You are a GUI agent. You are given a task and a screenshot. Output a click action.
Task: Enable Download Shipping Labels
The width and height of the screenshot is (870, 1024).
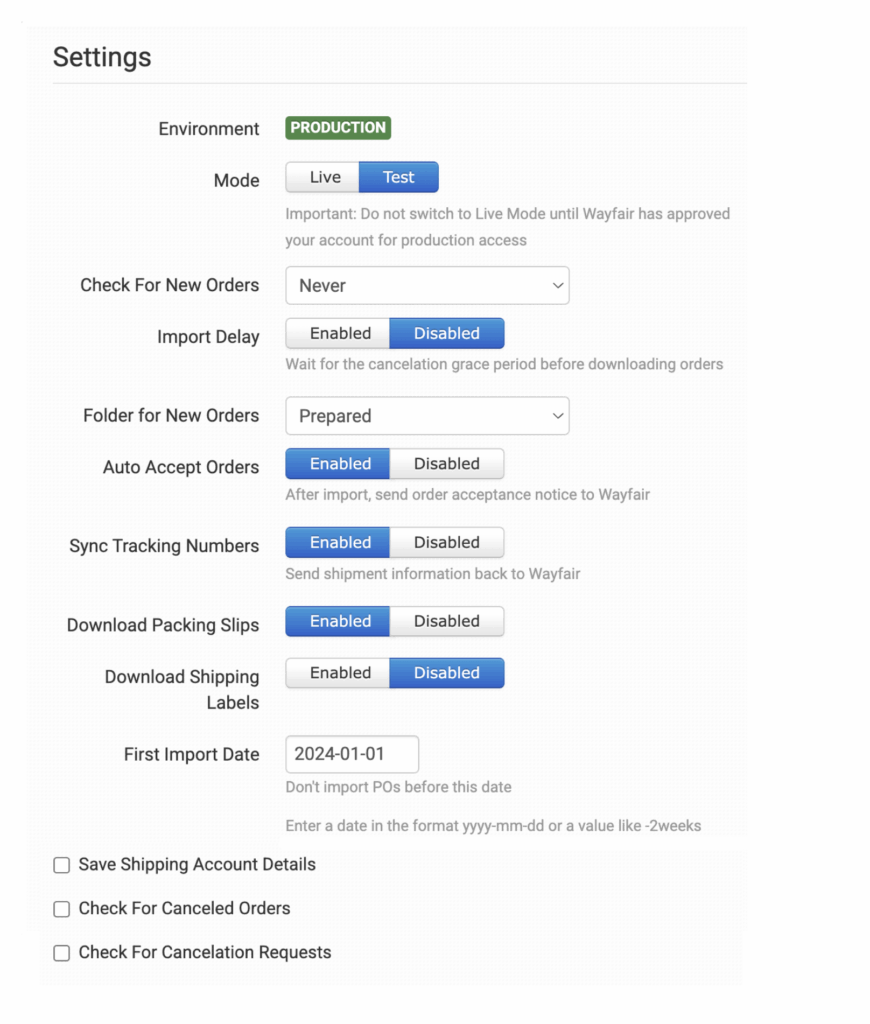click(x=339, y=673)
